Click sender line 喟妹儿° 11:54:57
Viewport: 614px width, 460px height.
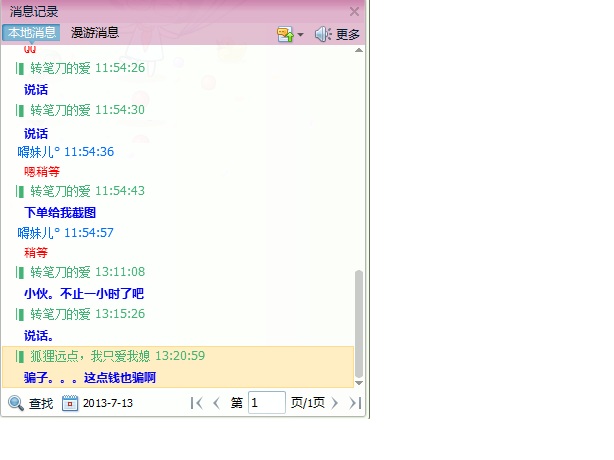click(x=65, y=233)
